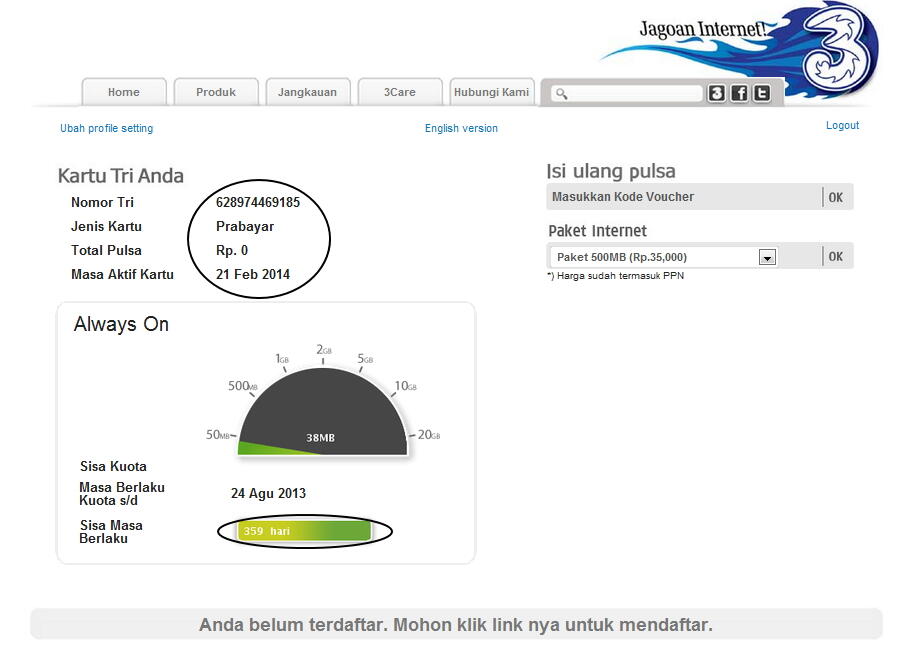Select the number 628974469185
The height and width of the screenshot is (647, 909).
click(258, 202)
